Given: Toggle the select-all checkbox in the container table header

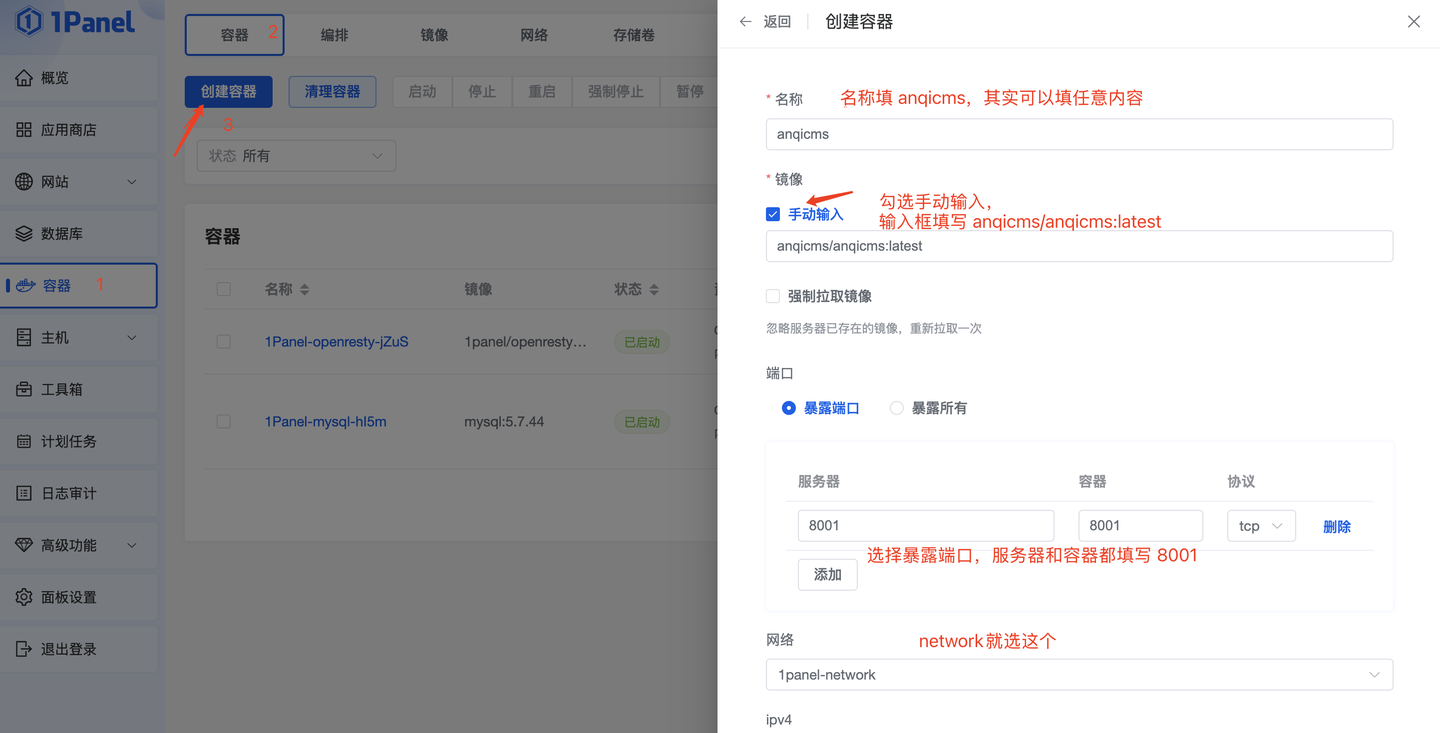Looking at the screenshot, I should point(224,290).
